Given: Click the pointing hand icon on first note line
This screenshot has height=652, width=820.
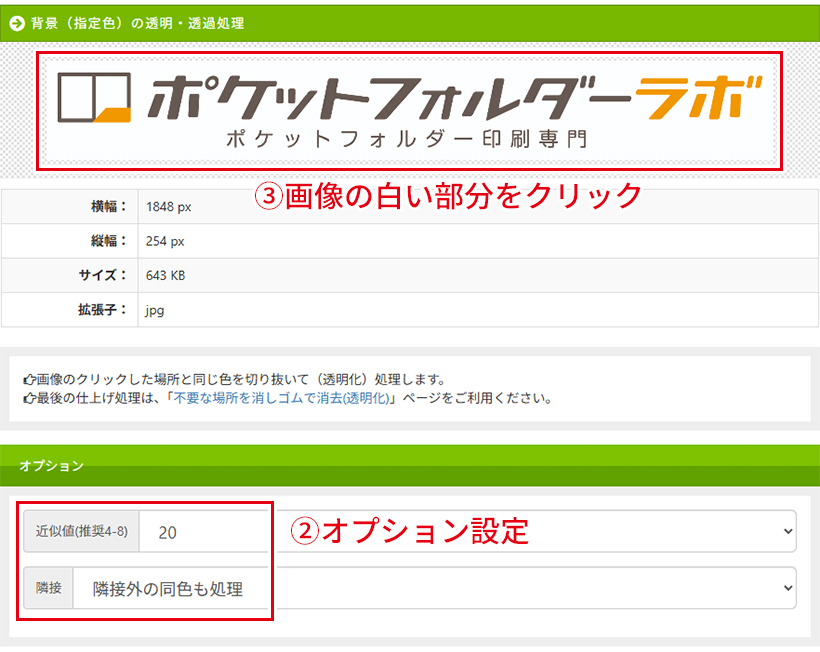Looking at the screenshot, I should [x=28, y=380].
